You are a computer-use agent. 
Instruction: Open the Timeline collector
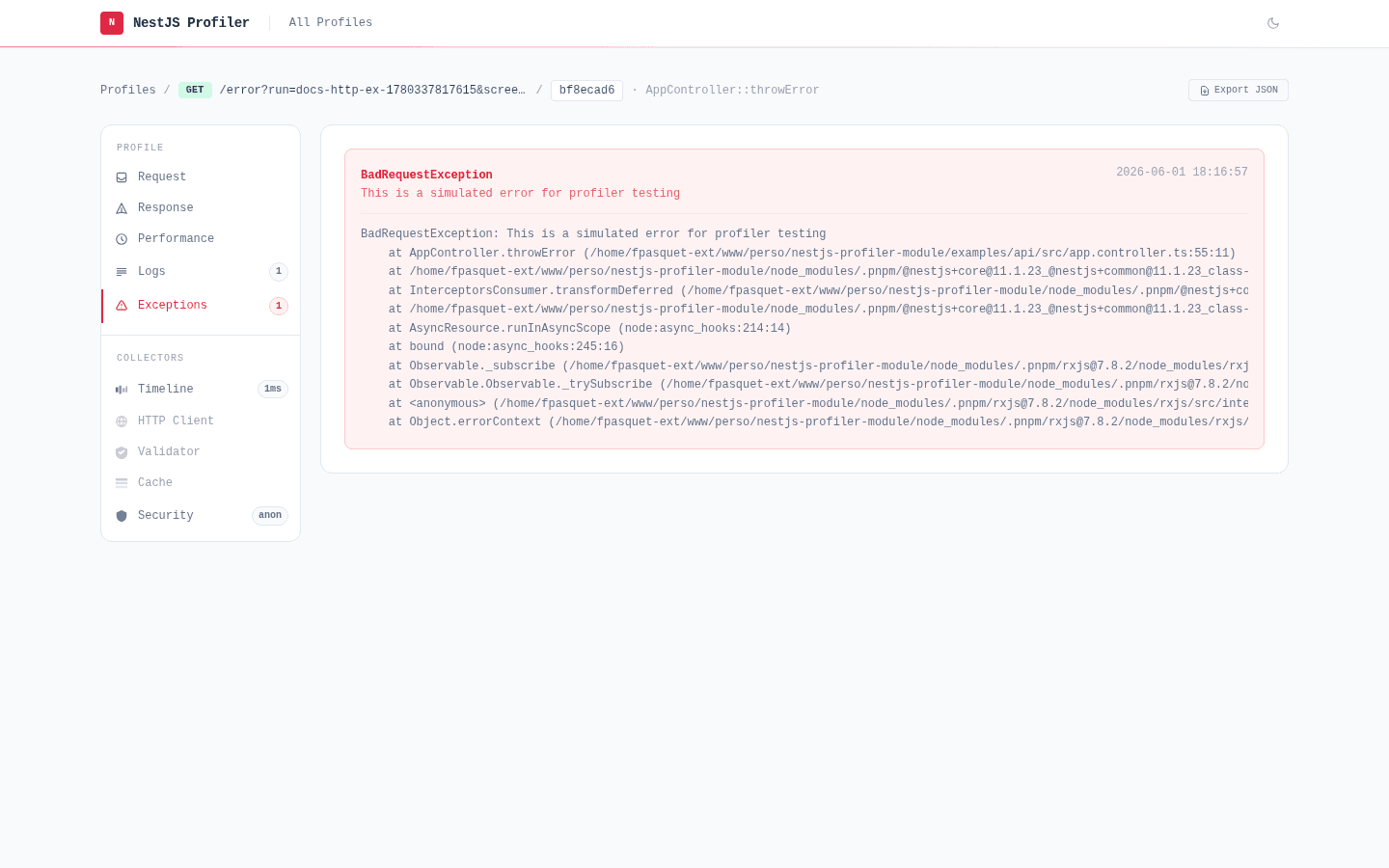(201, 389)
